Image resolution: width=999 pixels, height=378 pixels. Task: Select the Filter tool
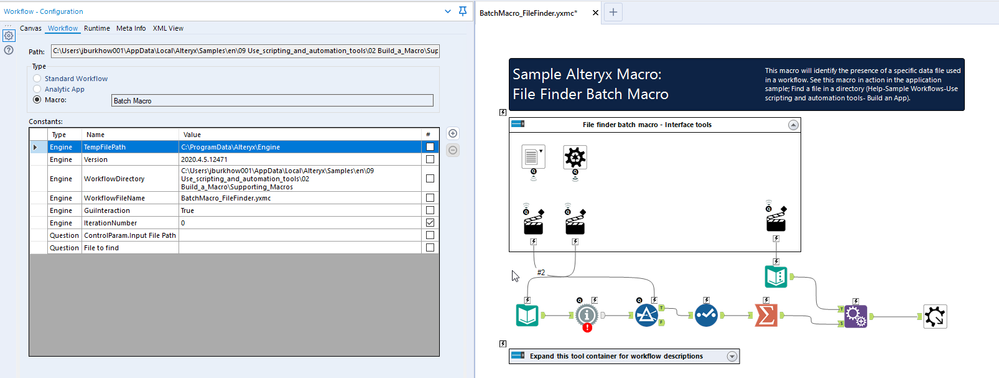[646, 315]
